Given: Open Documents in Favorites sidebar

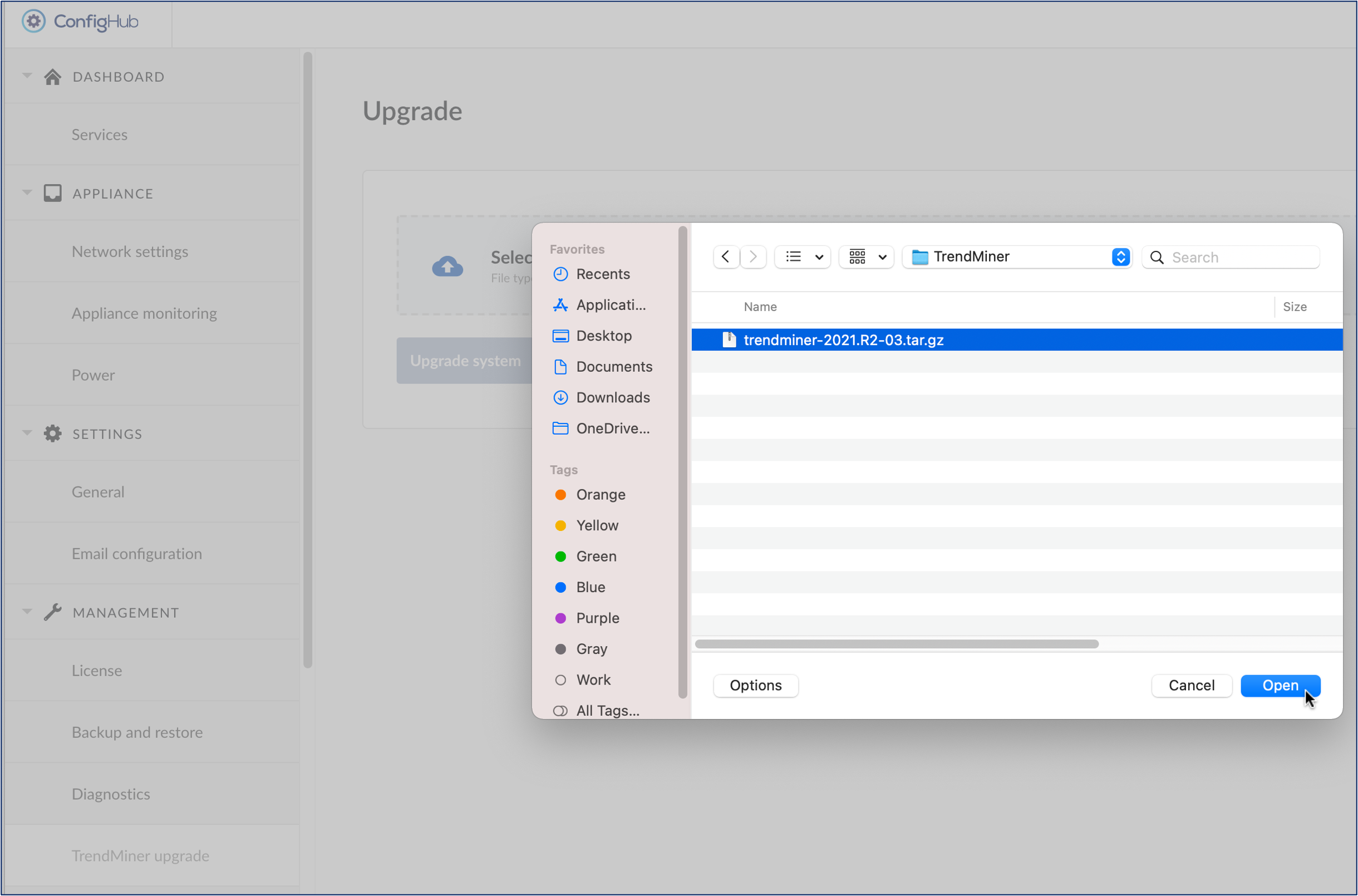Looking at the screenshot, I should point(603,366).
